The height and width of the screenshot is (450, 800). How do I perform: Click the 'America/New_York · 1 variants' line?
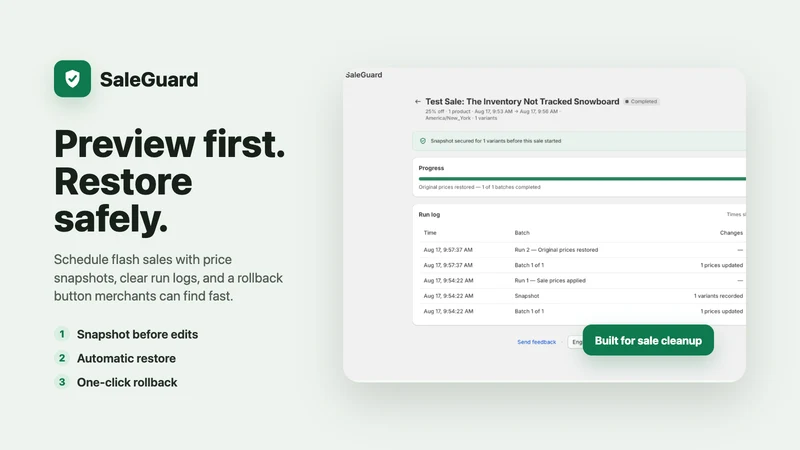pyautogui.click(x=461, y=118)
